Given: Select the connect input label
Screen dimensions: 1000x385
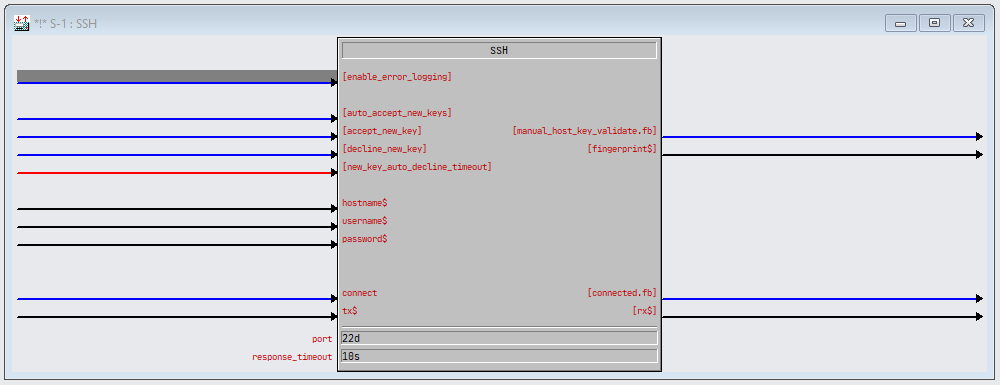Looking at the screenshot, I should point(360,293).
